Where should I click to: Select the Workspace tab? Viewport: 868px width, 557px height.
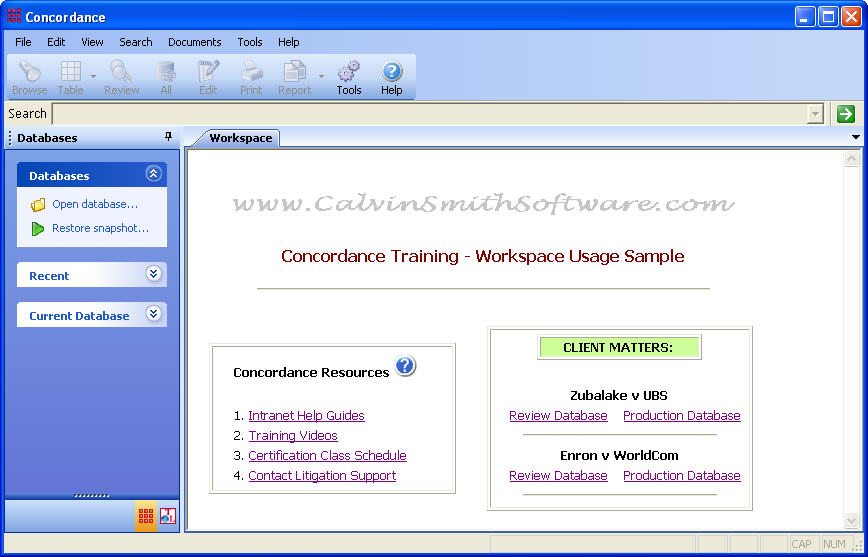pos(240,138)
